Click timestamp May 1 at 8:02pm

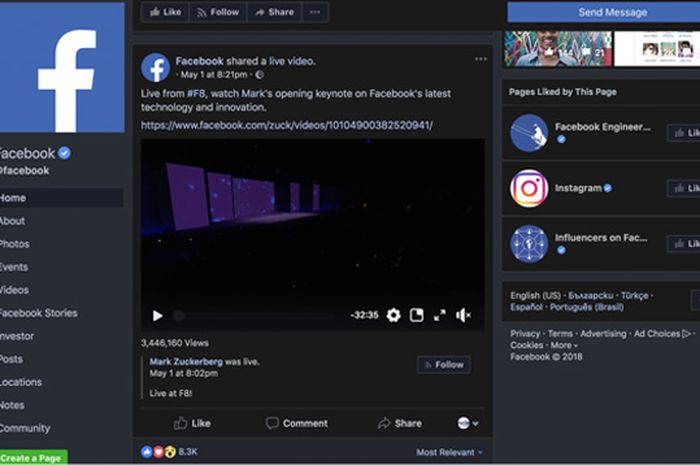pos(183,373)
